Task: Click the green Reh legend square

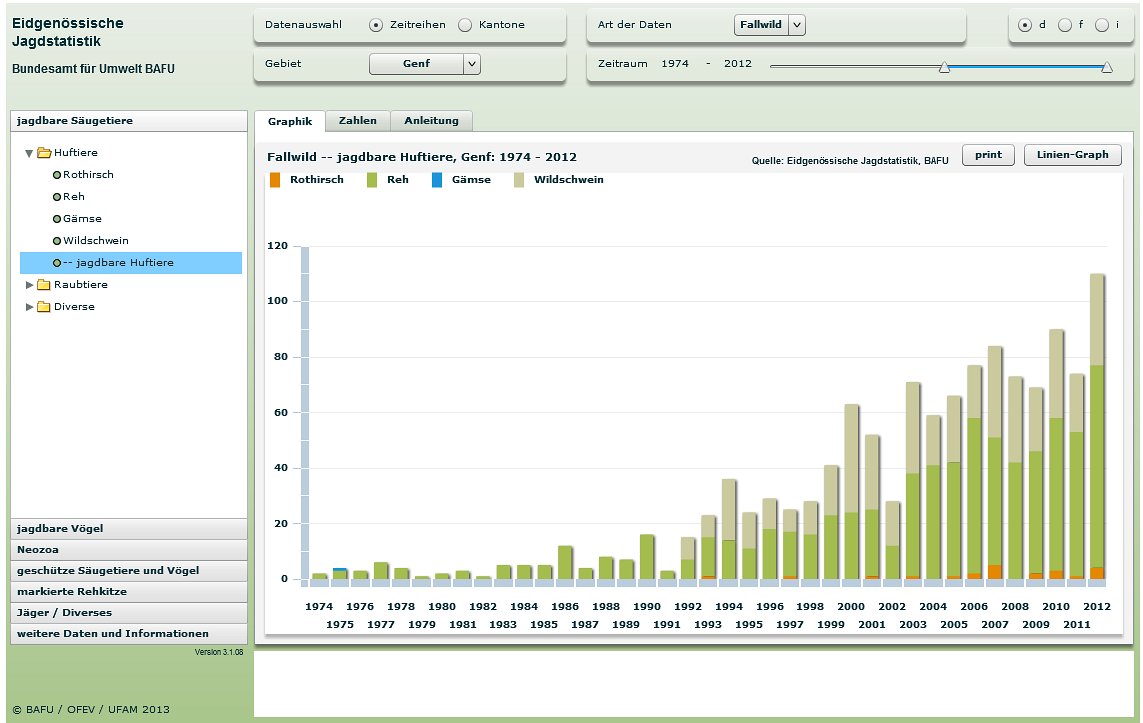Action: 372,180
